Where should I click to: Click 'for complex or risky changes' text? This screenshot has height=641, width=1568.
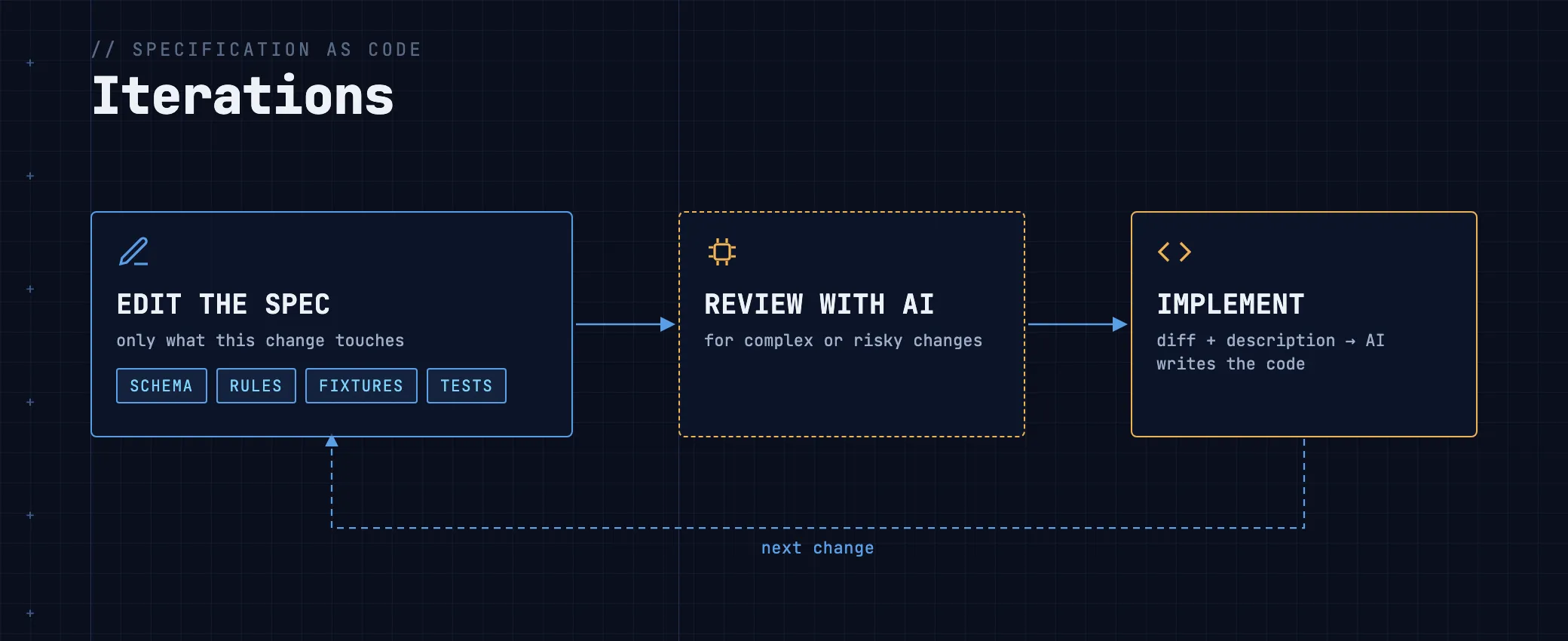844,341
